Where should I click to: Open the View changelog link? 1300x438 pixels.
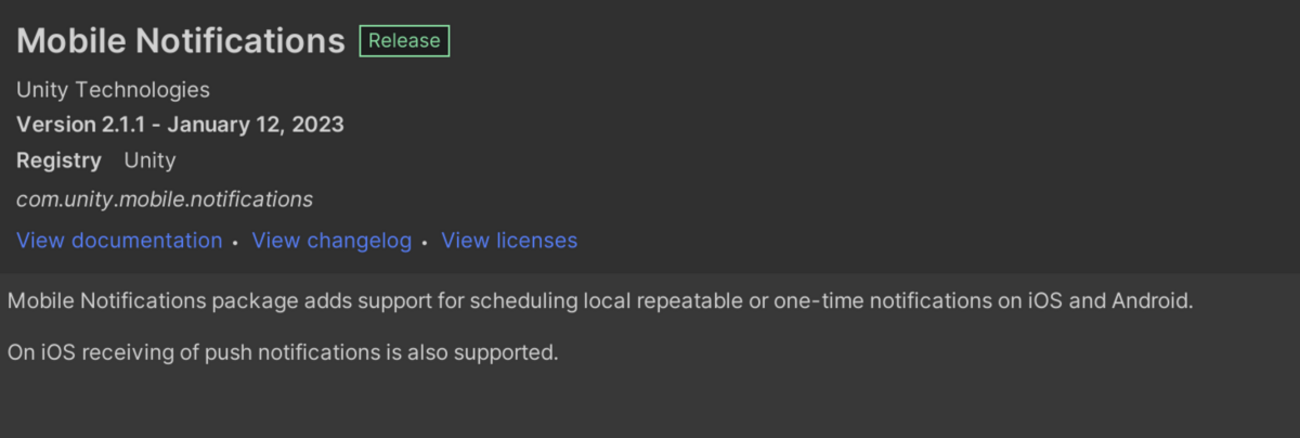coord(331,241)
